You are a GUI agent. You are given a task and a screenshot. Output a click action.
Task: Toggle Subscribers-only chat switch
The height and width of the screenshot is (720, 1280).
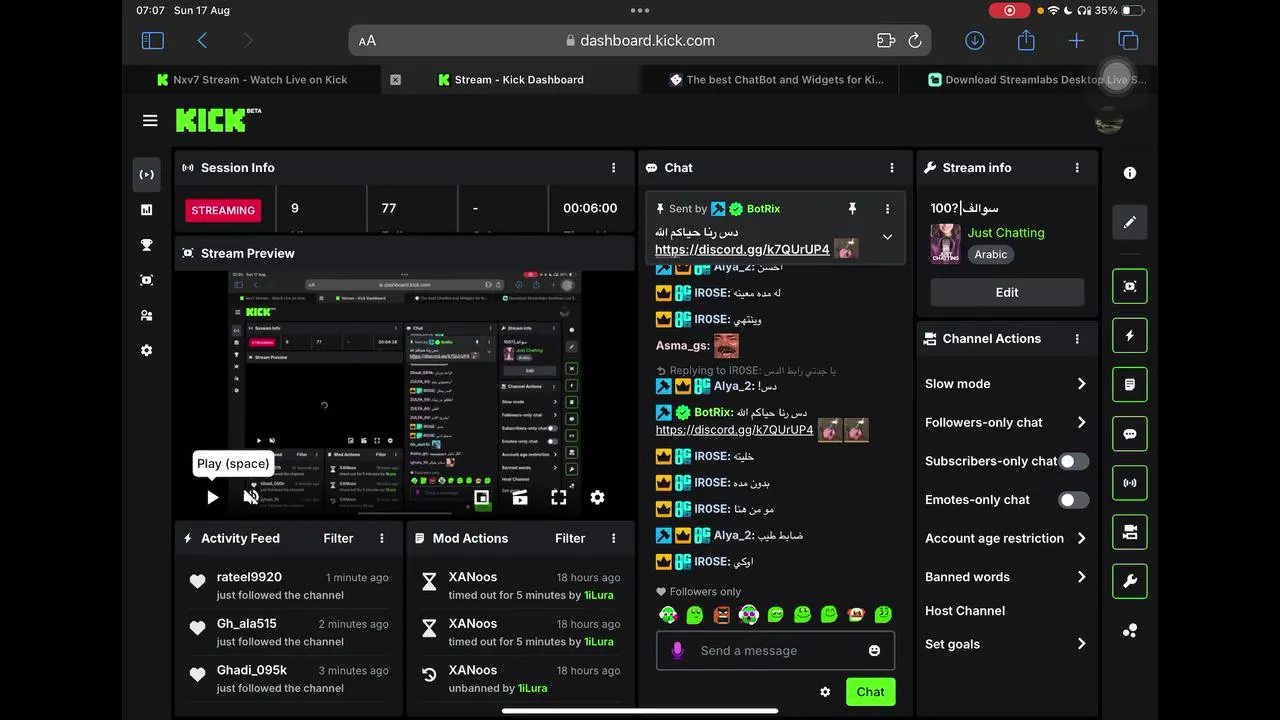pos(1073,461)
